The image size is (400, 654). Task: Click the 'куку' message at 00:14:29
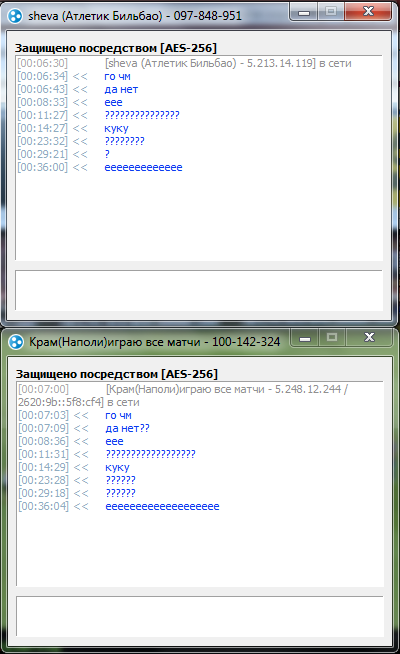[x=118, y=468]
